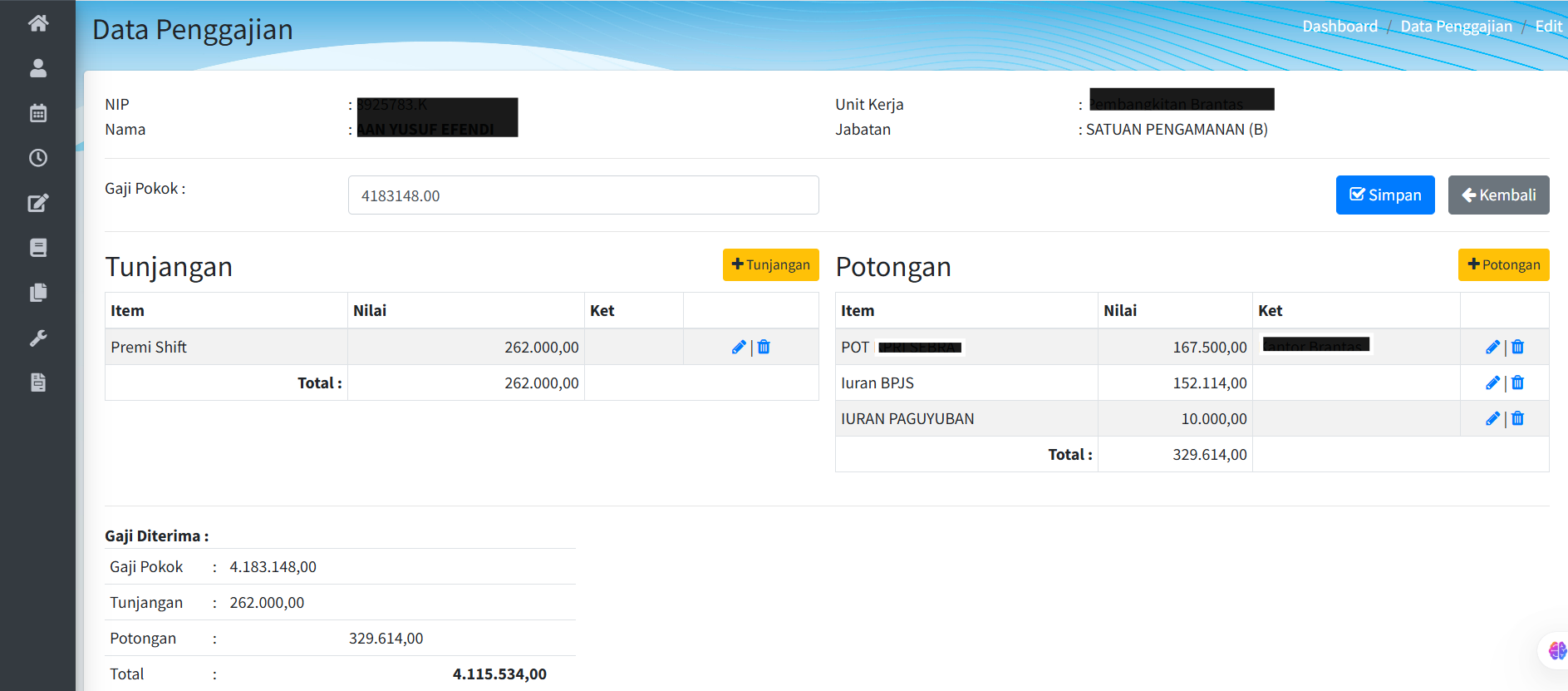Viewport: 1568px width, 691px height.
Task: Click the clock icon in sidebar
Action: pos(38,158)
